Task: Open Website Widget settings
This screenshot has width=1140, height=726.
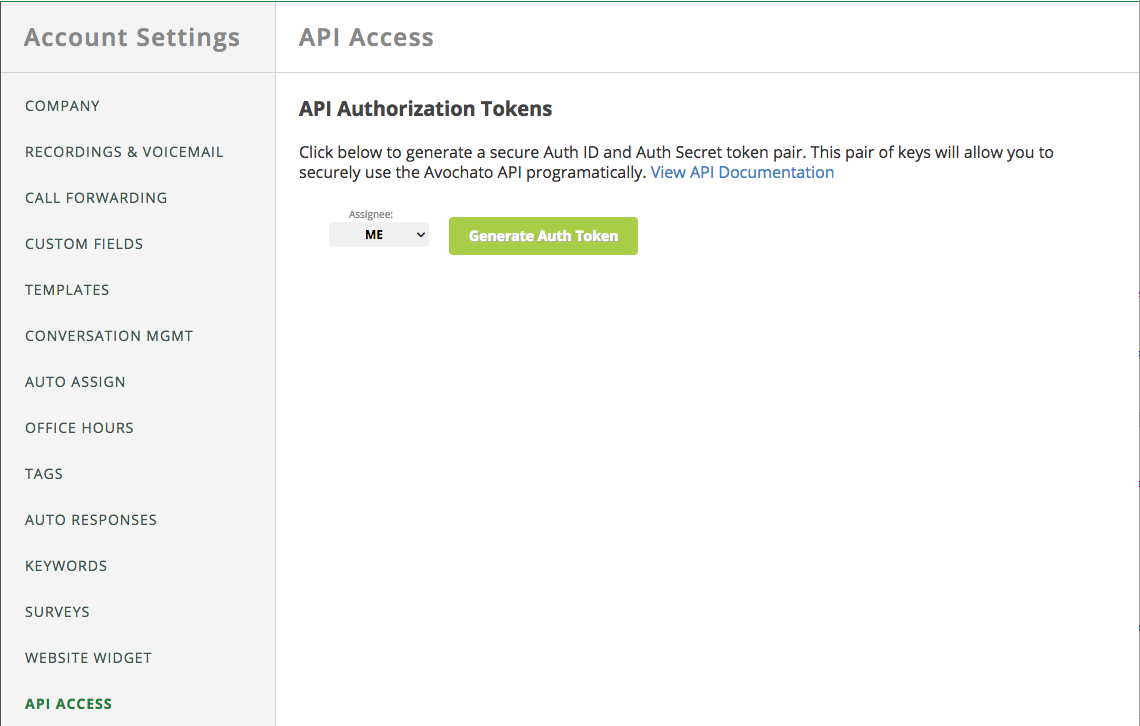Action: (88, 658)
